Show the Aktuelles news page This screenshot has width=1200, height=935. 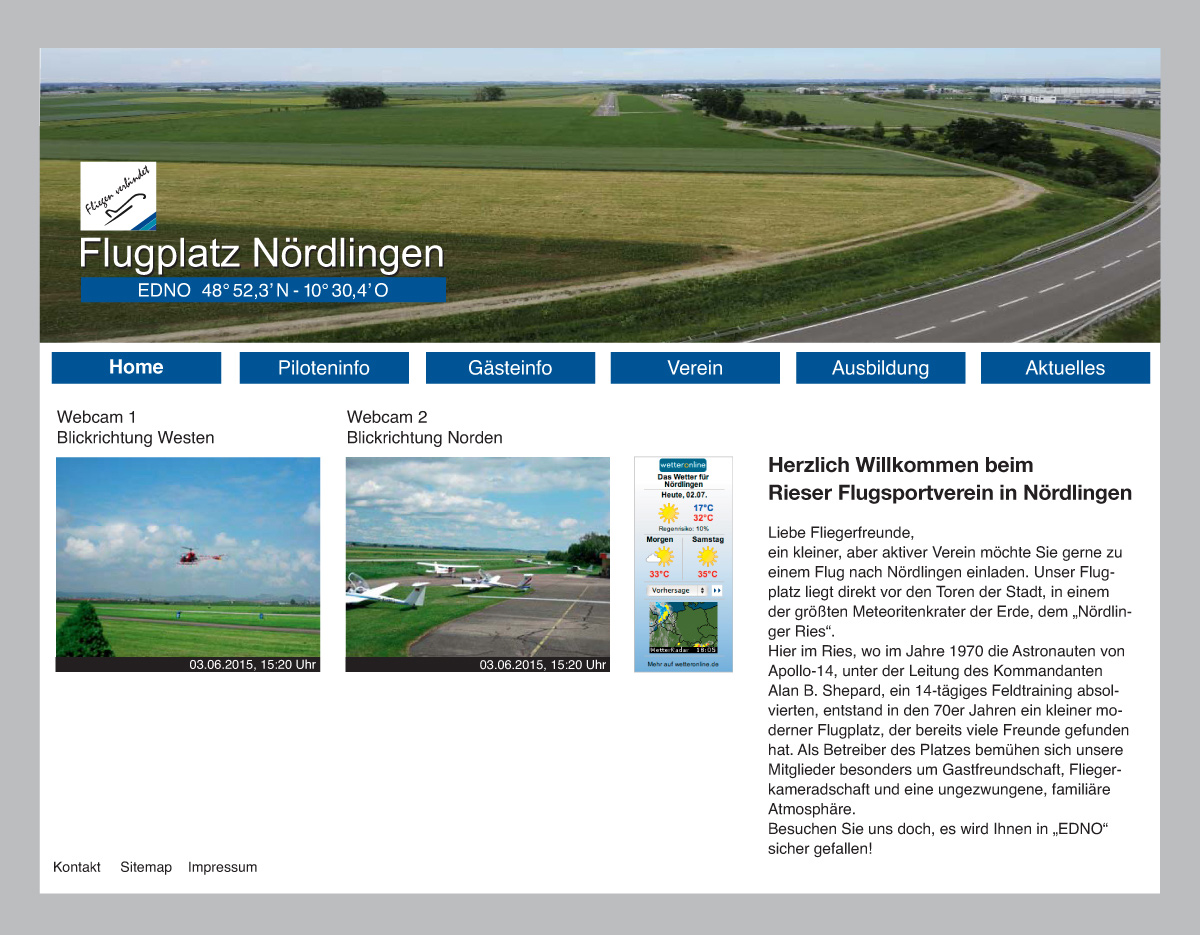[1065, 368]
